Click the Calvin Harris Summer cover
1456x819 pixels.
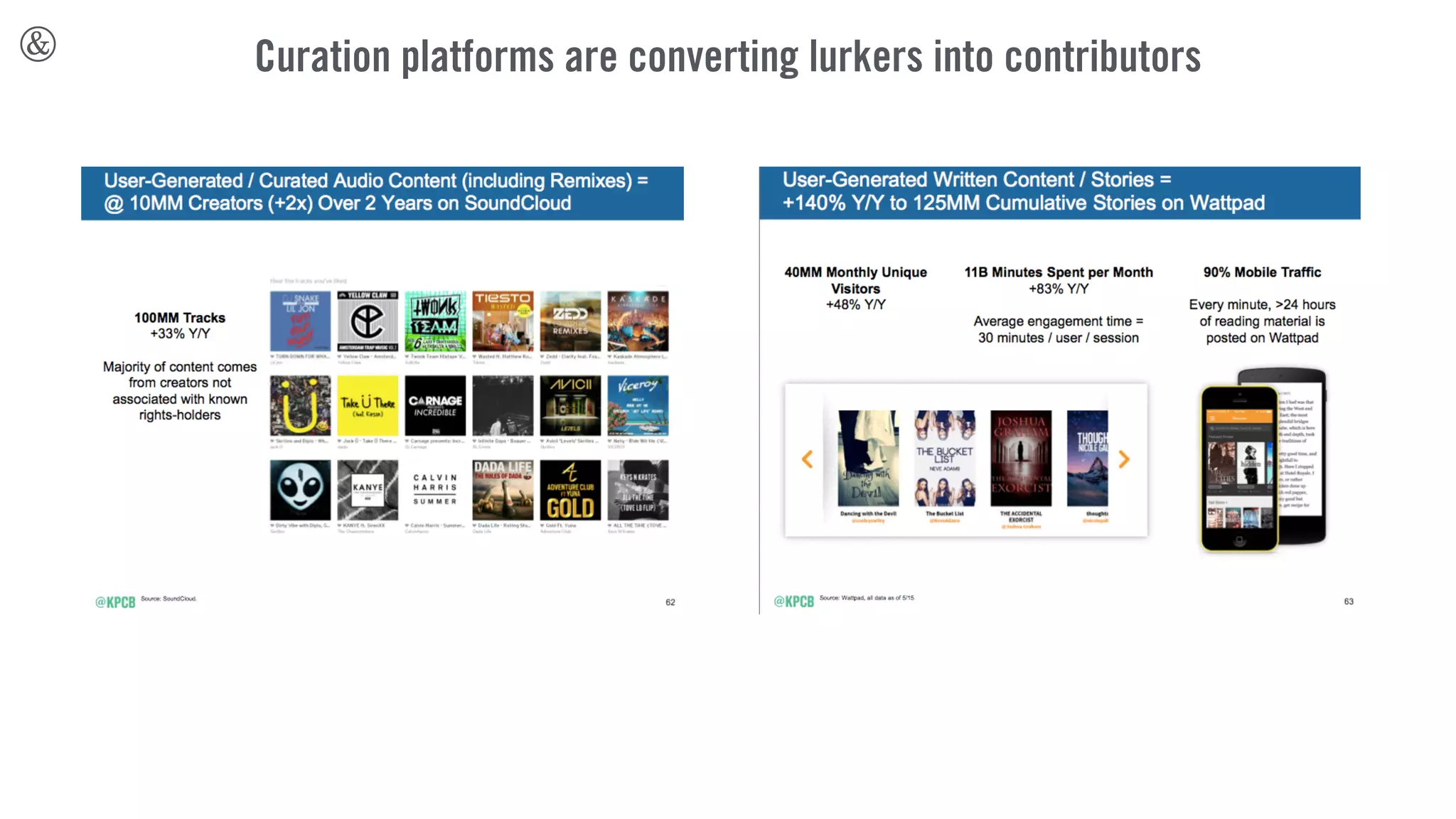pos(435,490)
